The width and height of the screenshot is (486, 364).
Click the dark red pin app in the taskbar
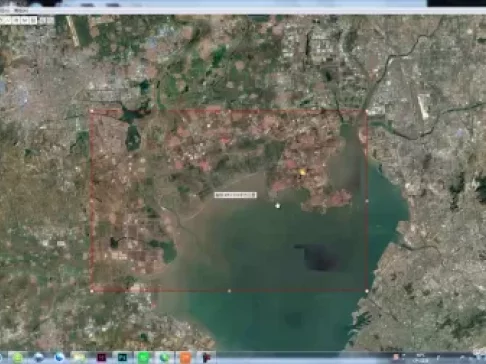coord(207,357)
